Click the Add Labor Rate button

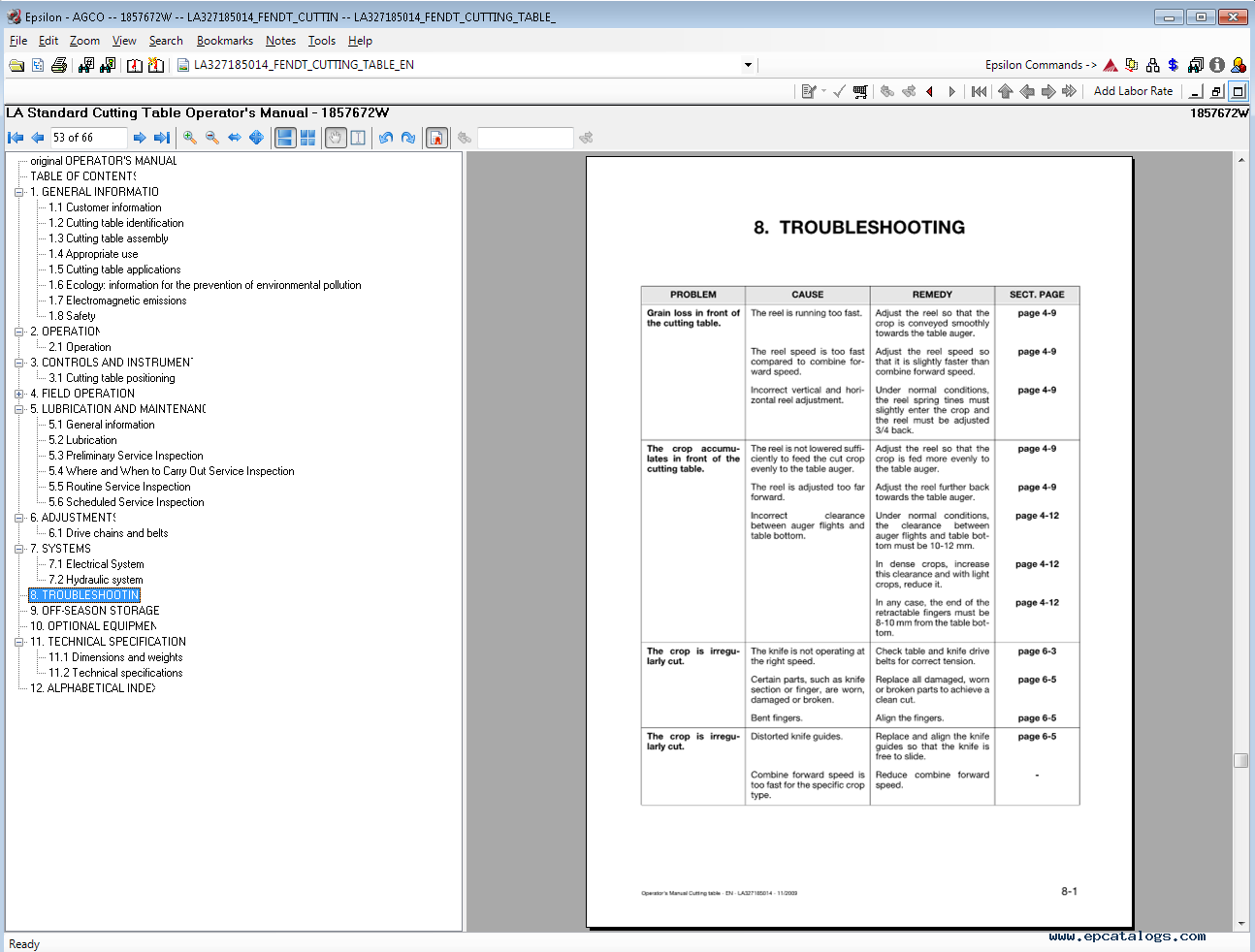click(x=1133, y=91)
